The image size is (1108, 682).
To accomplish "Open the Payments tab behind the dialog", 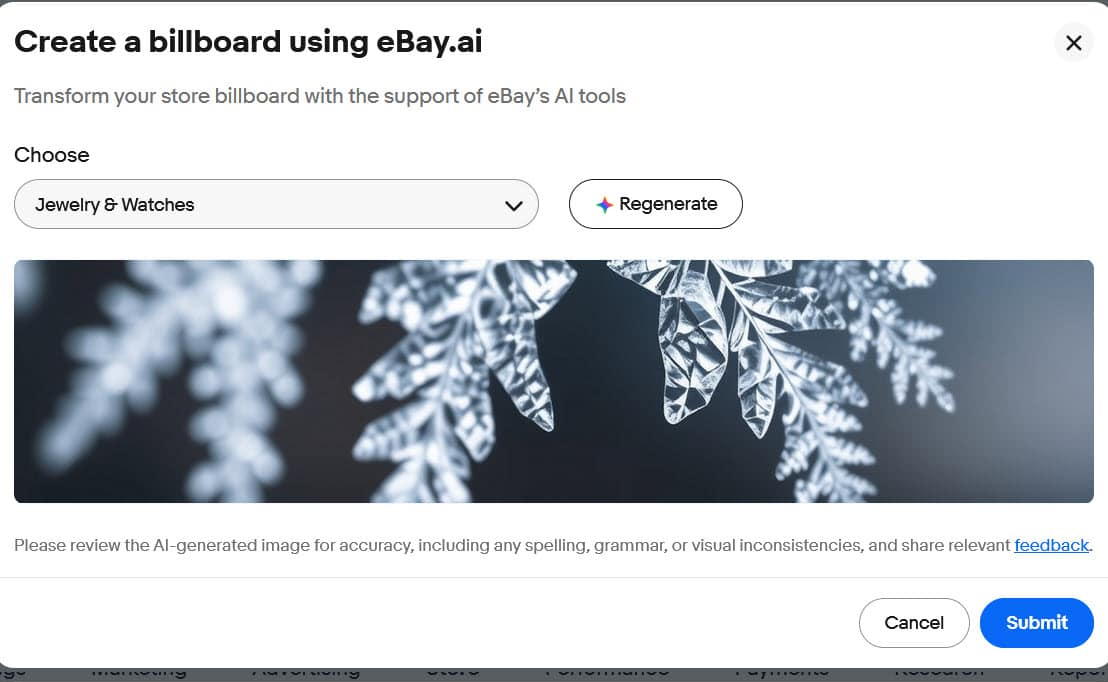I will 782,672.
